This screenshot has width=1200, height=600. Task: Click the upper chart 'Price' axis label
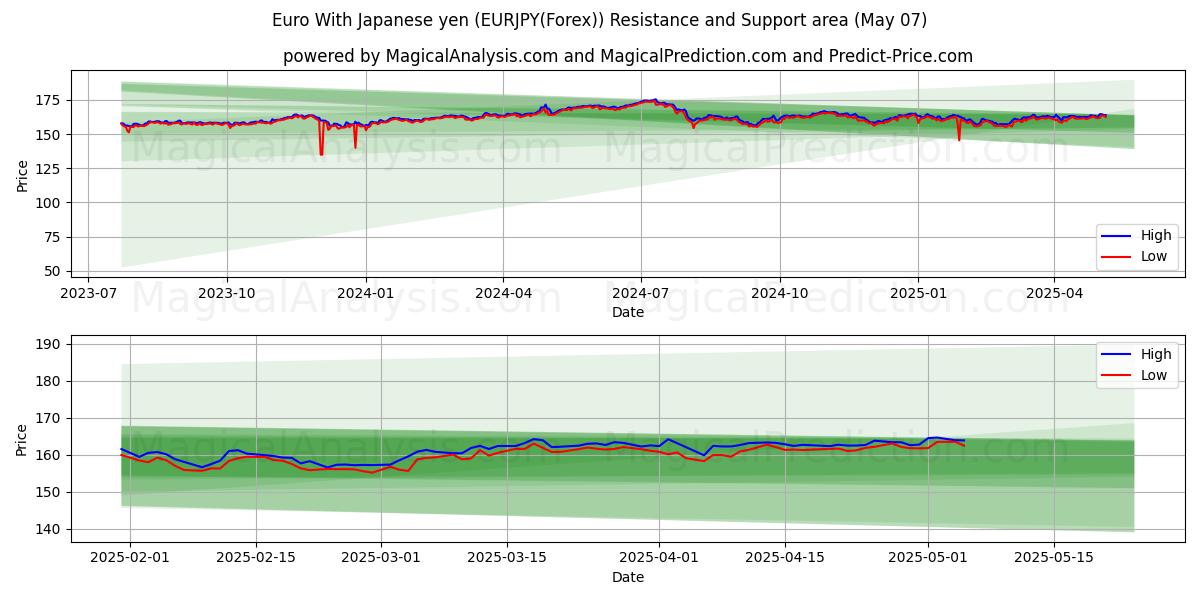(22, 175)
